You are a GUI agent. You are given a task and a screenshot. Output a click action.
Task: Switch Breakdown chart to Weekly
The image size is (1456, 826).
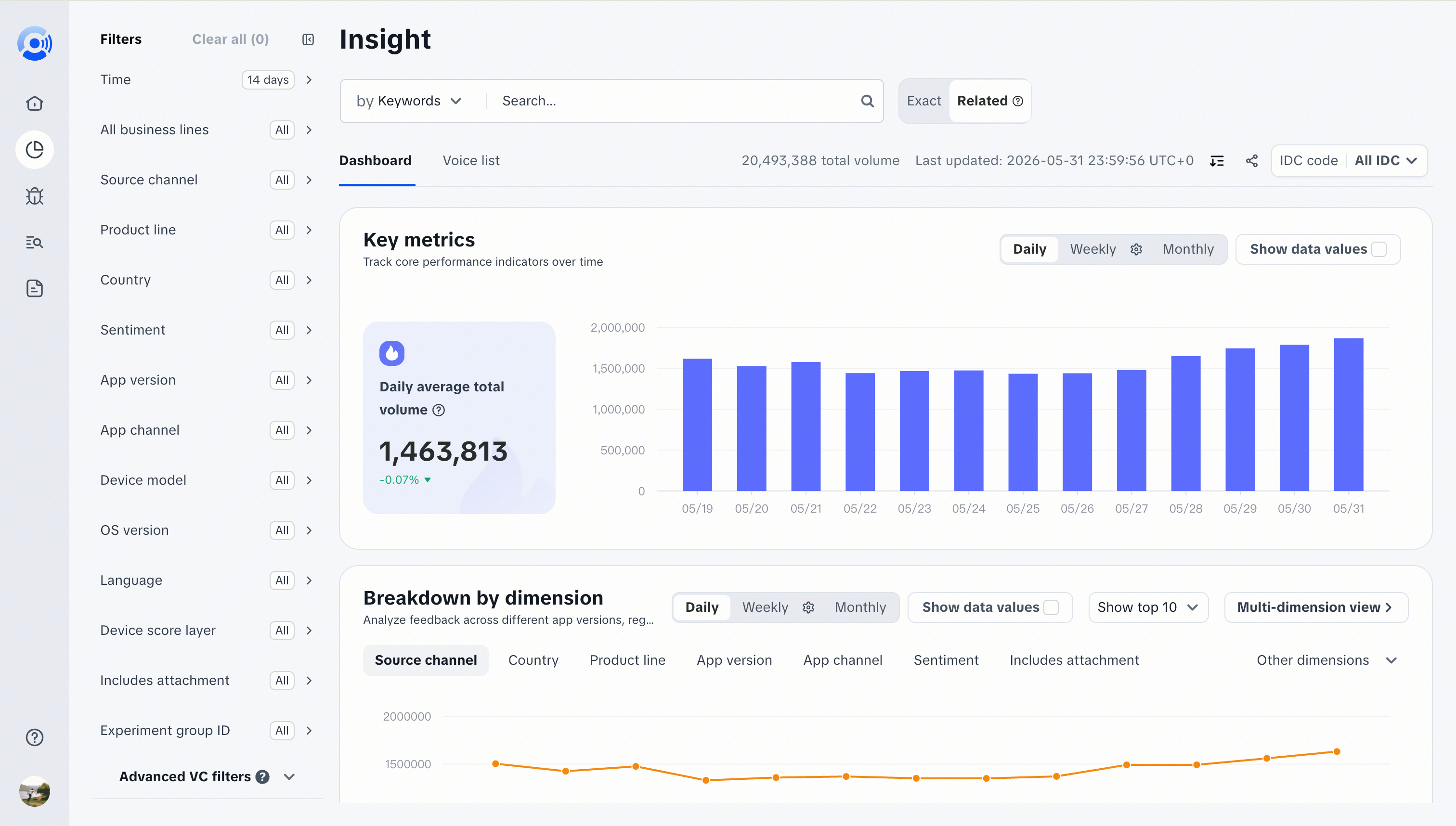pos(765,607)
